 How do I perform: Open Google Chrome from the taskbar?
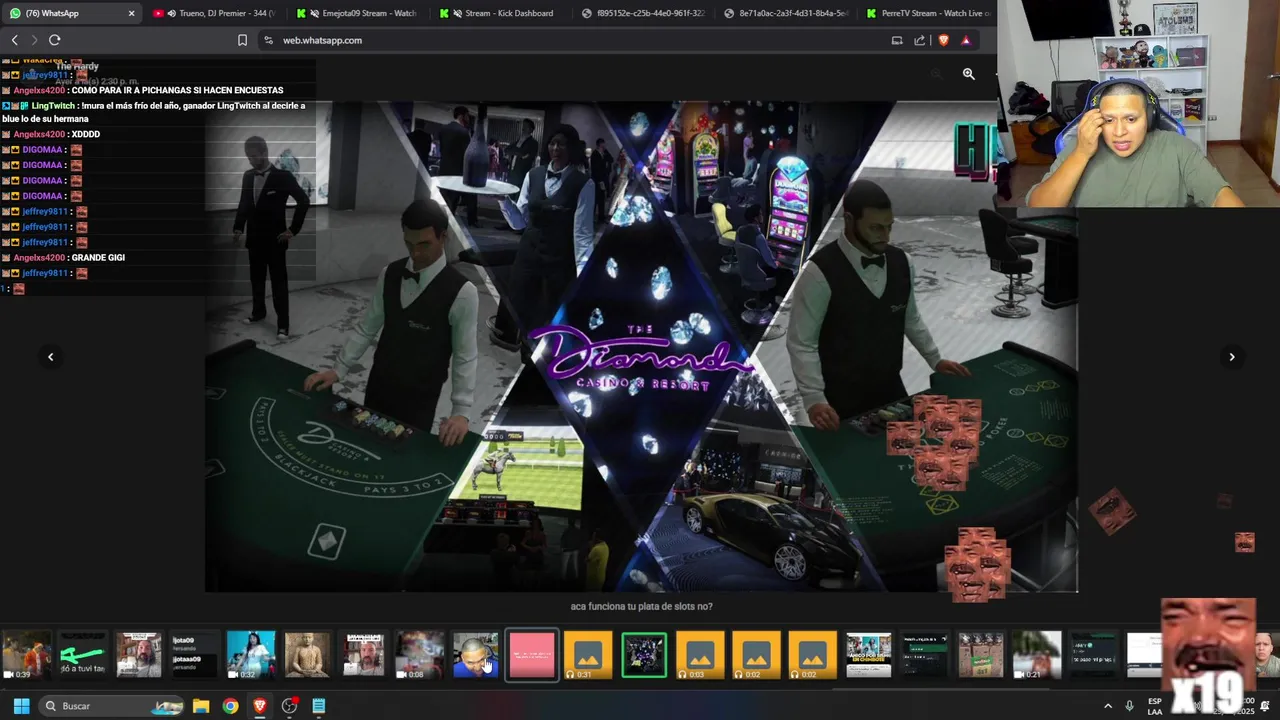tap(231, 706)
